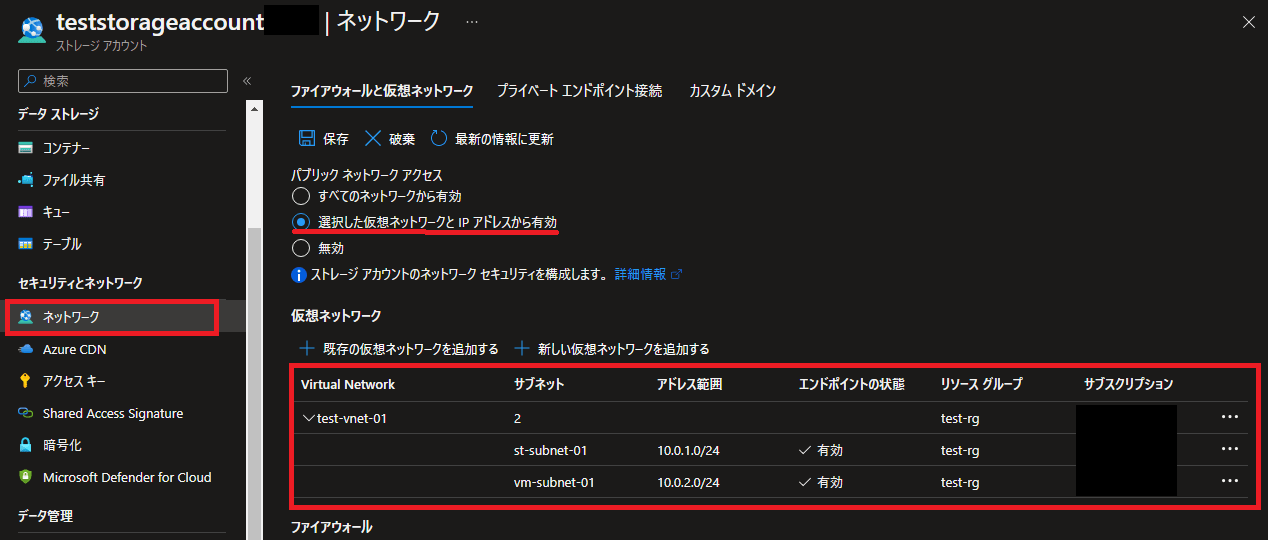Click 最新の情報に更新 label
The image size is (1268, 540).
coord(504,139)
